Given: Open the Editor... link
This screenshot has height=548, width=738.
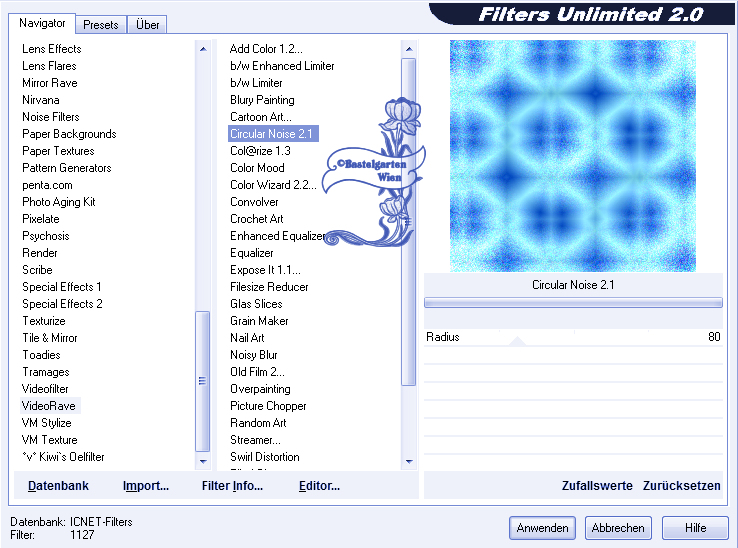Looking at the screenshot, I should pyautogui.click(x=320, y=485).
